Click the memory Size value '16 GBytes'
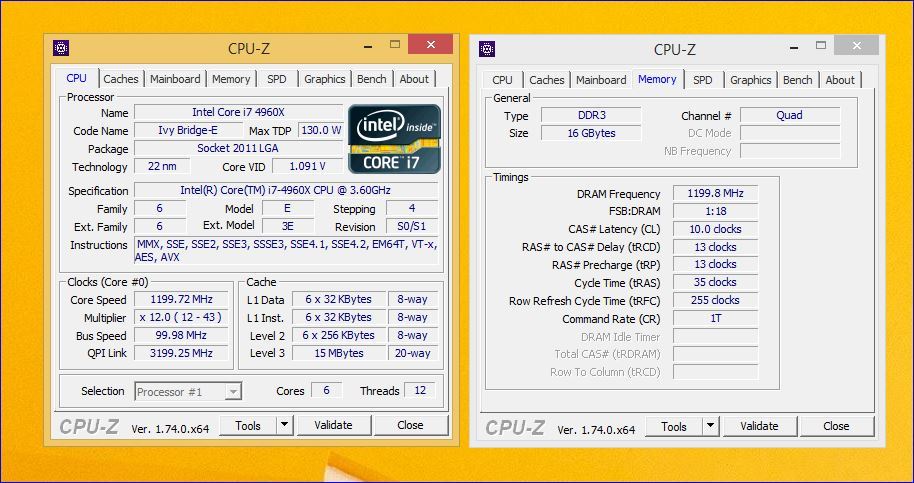This screenshot has width=914, height=483. [x=591, y=133]
